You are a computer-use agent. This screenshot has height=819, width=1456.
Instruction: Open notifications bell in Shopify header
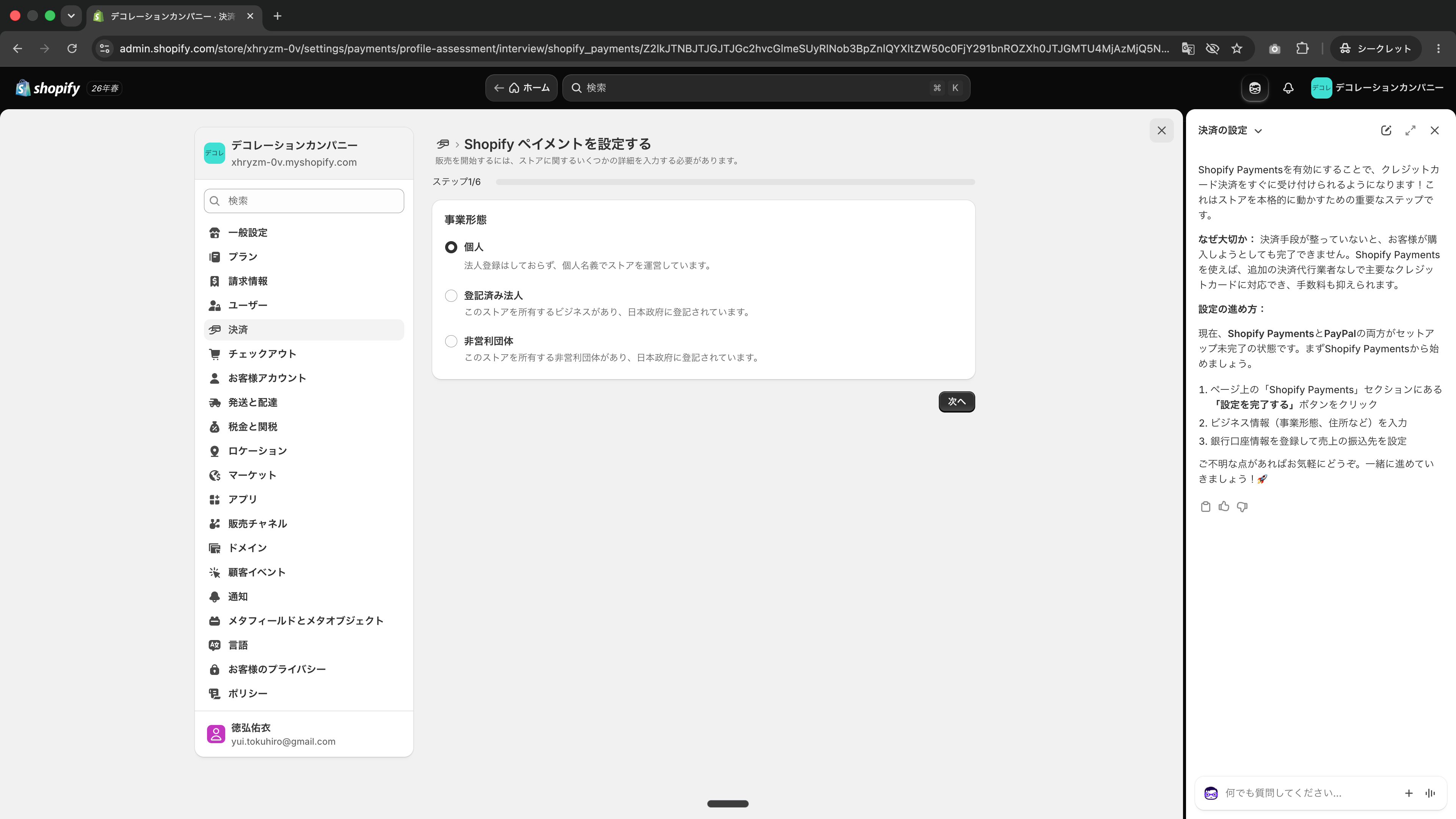pos(1288,88)
